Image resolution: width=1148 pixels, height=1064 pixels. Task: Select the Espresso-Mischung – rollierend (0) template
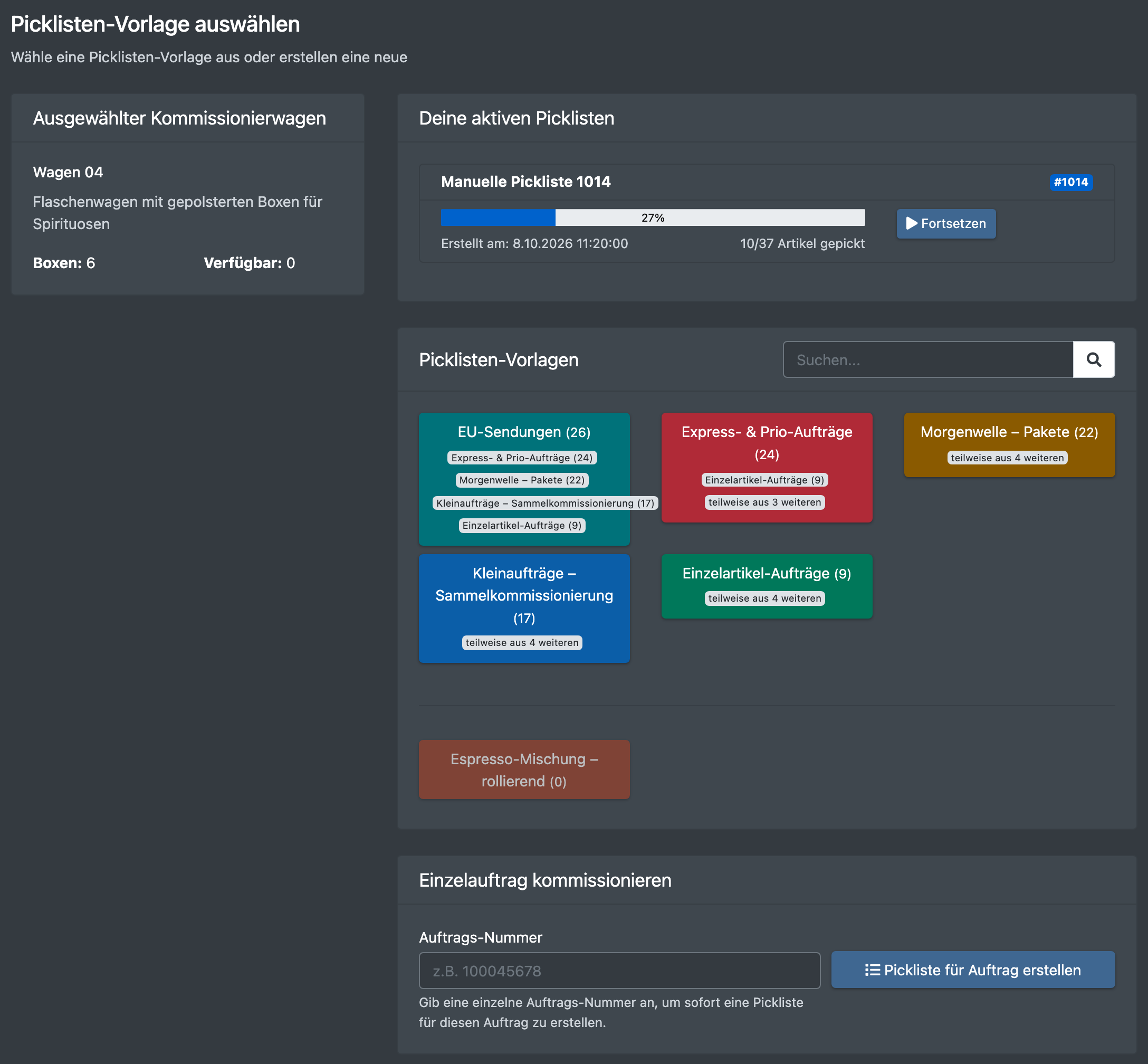tap(524, 769)
